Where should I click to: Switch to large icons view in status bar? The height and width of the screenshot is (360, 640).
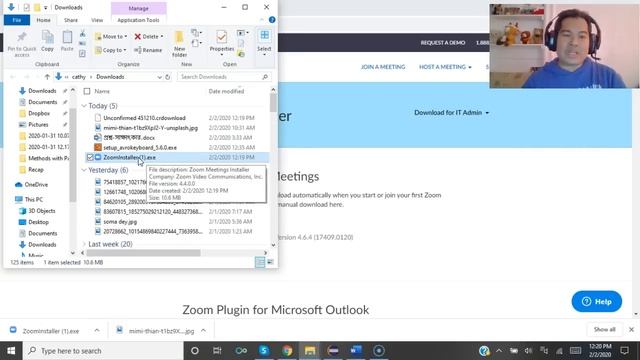(270, 262)
